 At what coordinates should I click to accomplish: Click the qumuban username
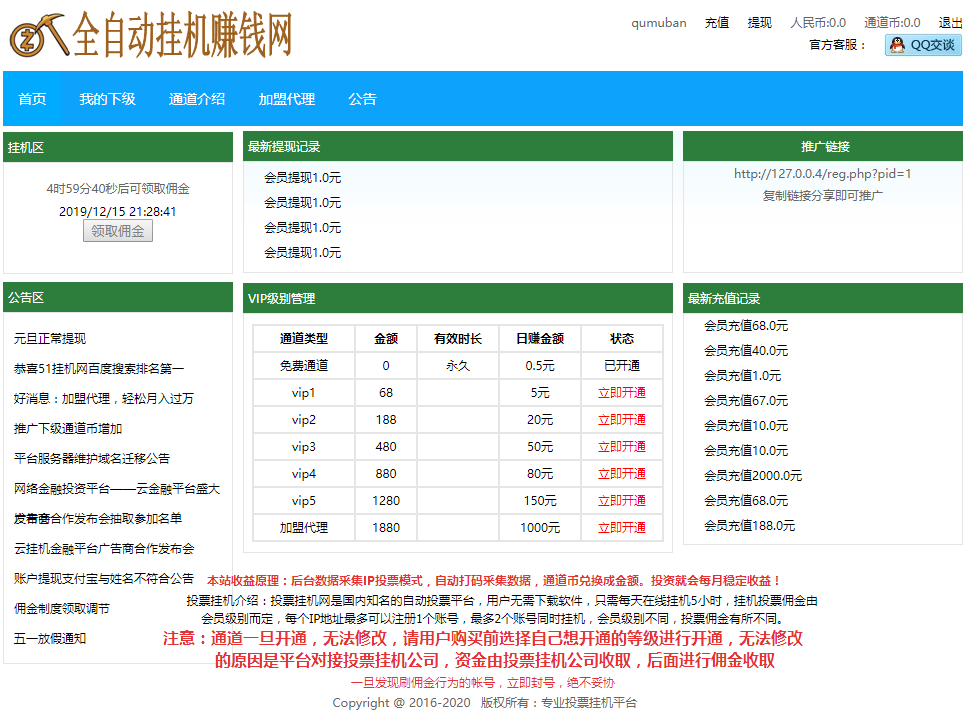(x=659, y=23)
